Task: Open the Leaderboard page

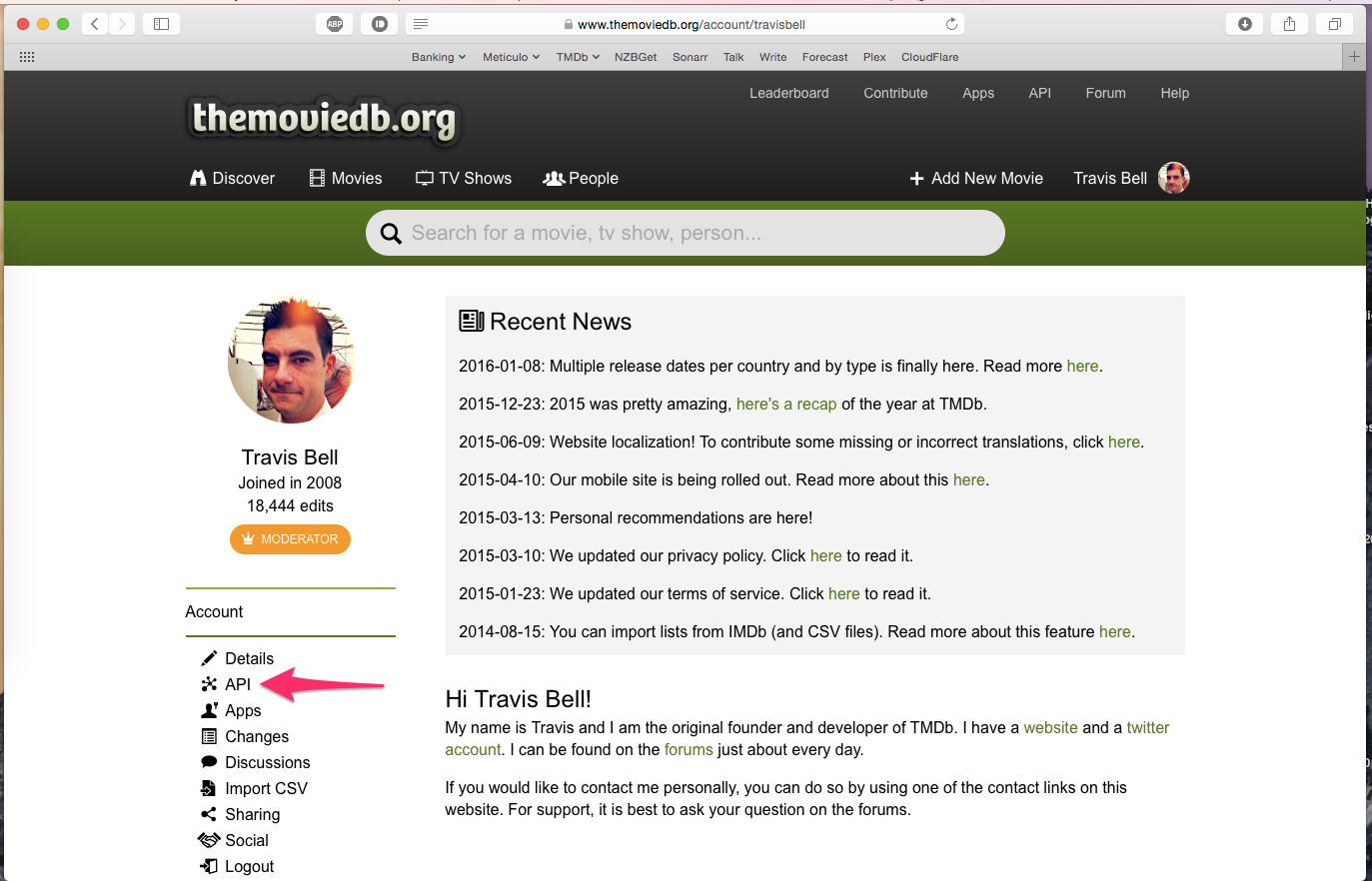Action: [789, 93]
